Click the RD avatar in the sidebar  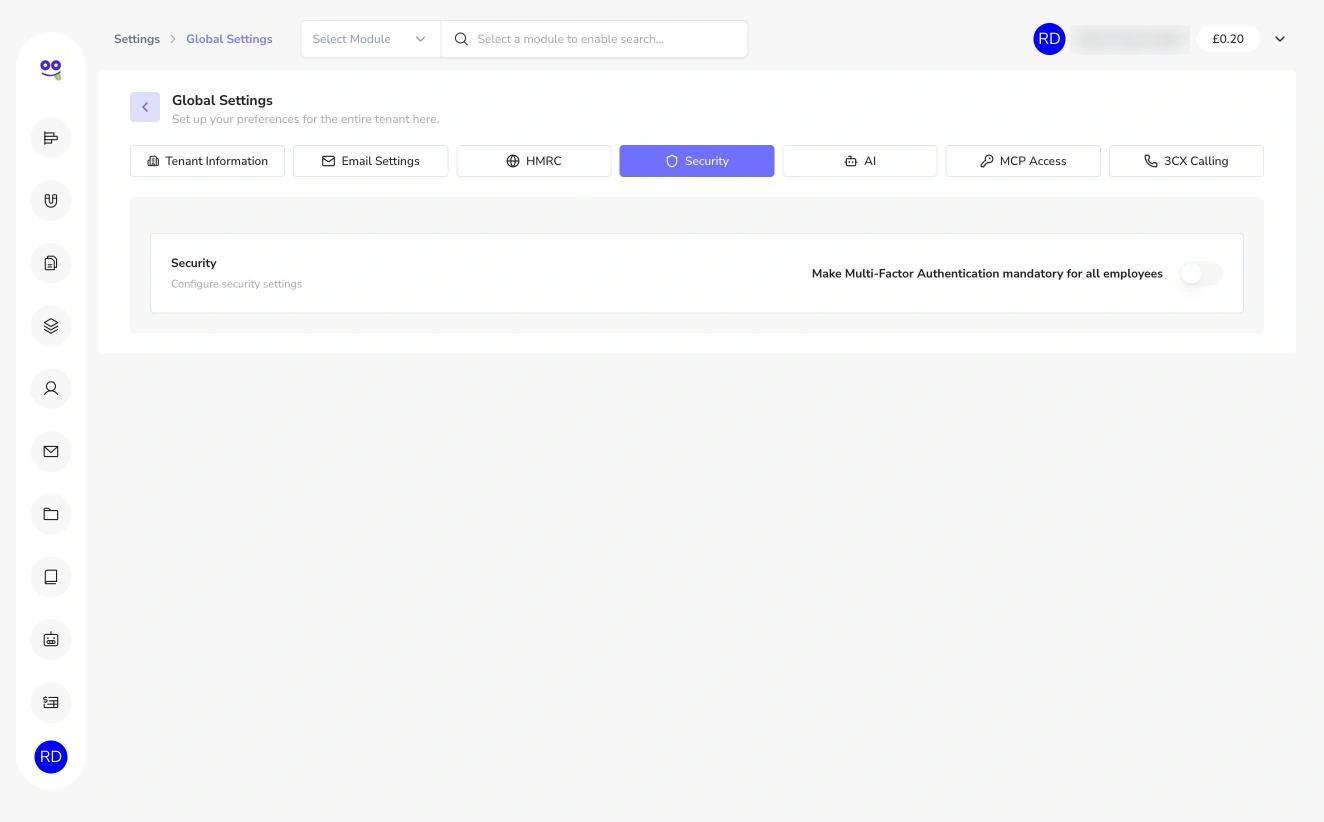click(51, 757)
